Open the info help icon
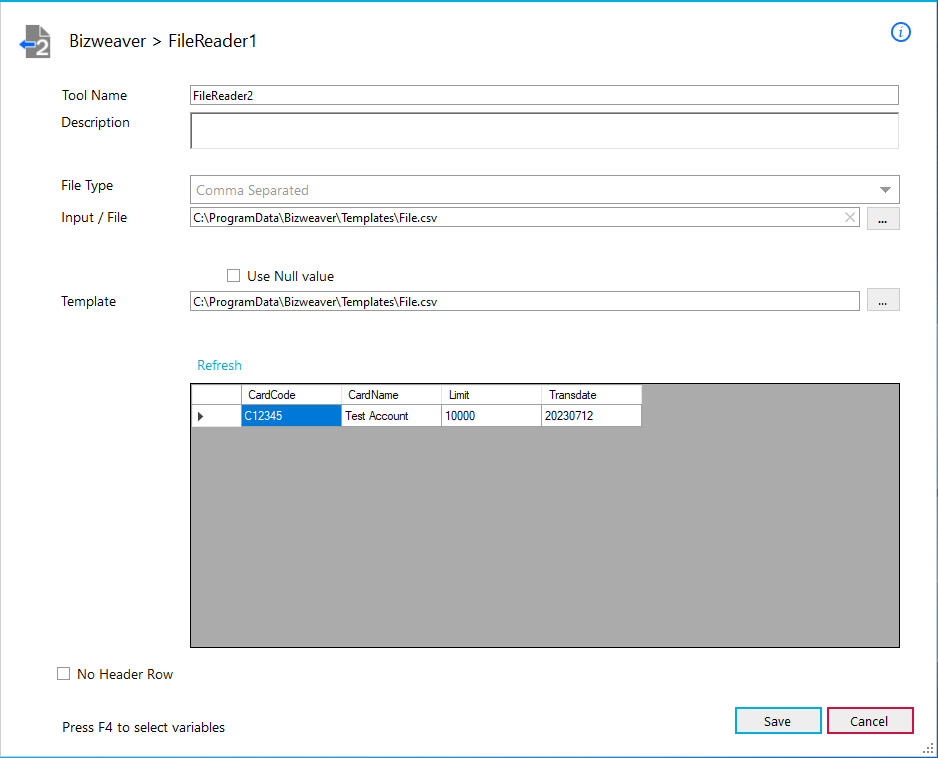The height and width of the screenshot is (758, 938). pos(900,32)
